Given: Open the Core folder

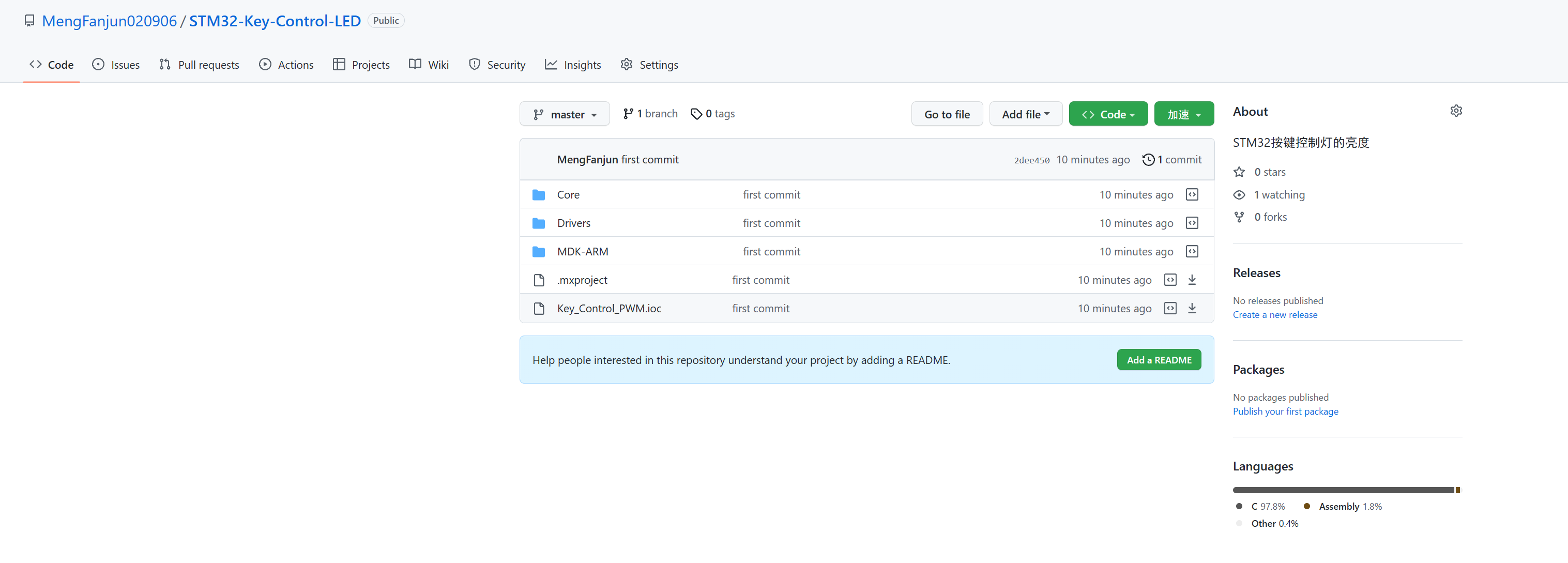Looking at the screenshot, I should (x=568, y=194).
